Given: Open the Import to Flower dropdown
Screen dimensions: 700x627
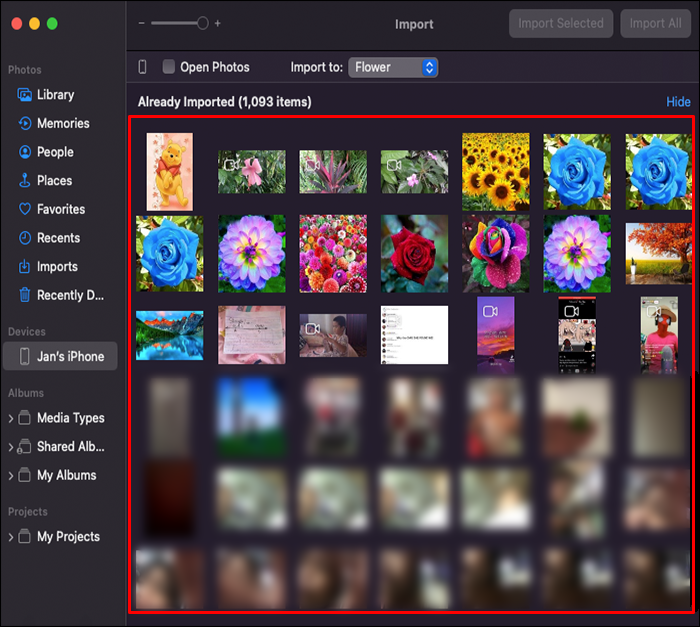Looking at the screenshot, I should coord(393,67).
